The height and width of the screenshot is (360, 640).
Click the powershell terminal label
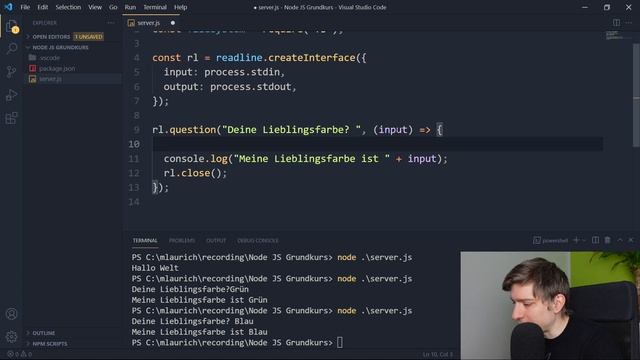tap(551, 240)
